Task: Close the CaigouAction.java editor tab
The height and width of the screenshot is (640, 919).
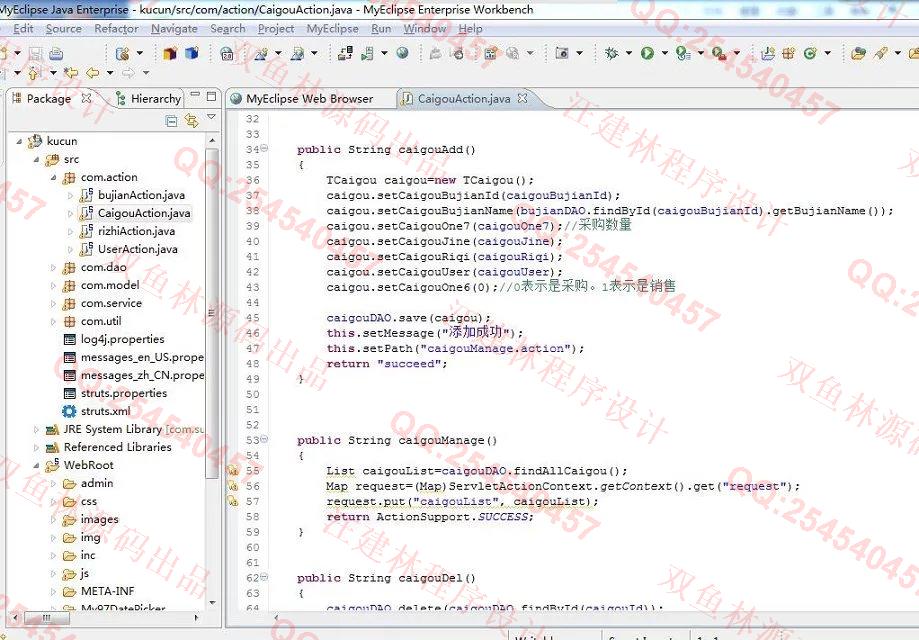Action: point(522,98)
